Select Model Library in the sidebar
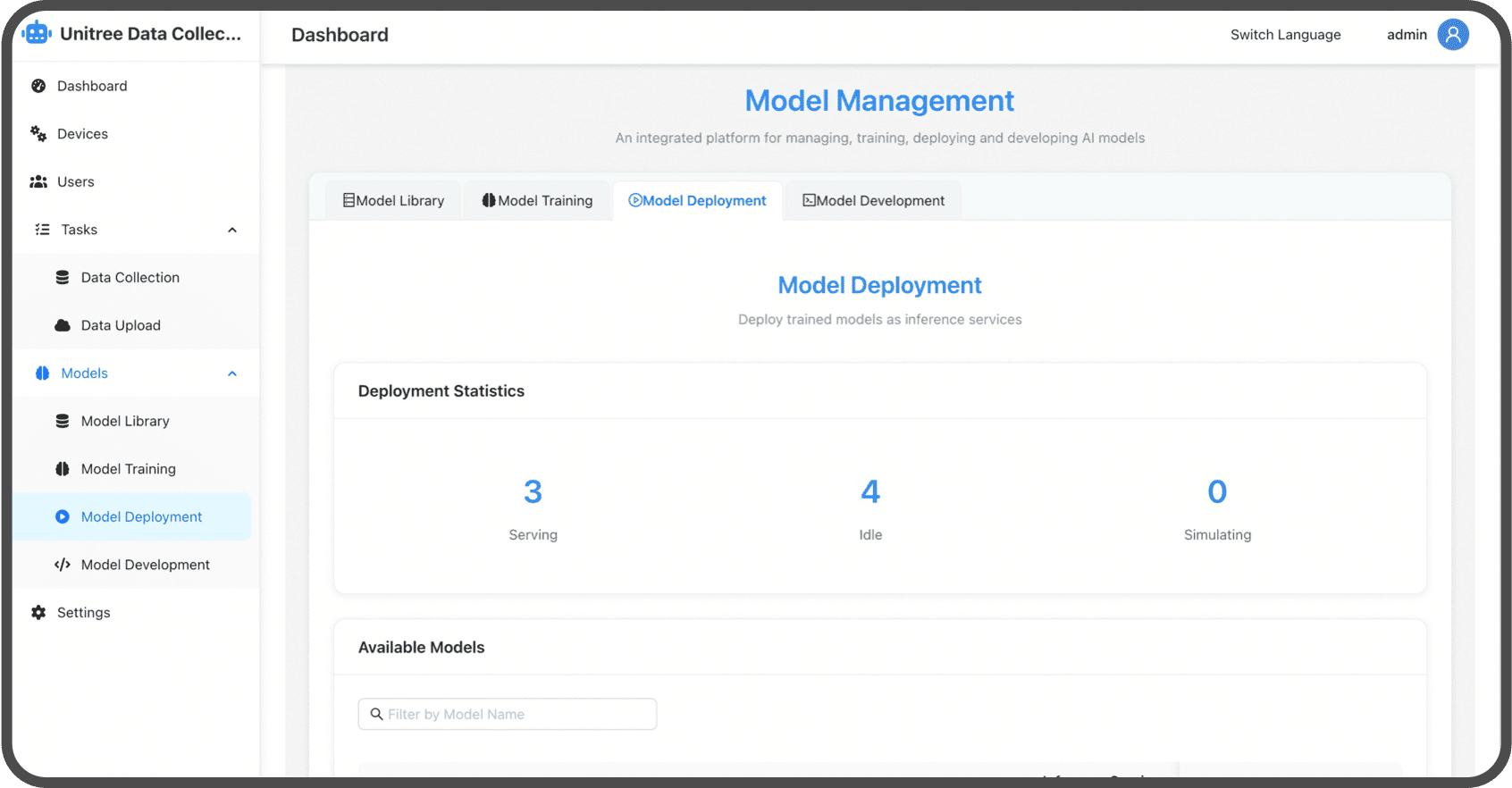 click(x=125, y=421)
